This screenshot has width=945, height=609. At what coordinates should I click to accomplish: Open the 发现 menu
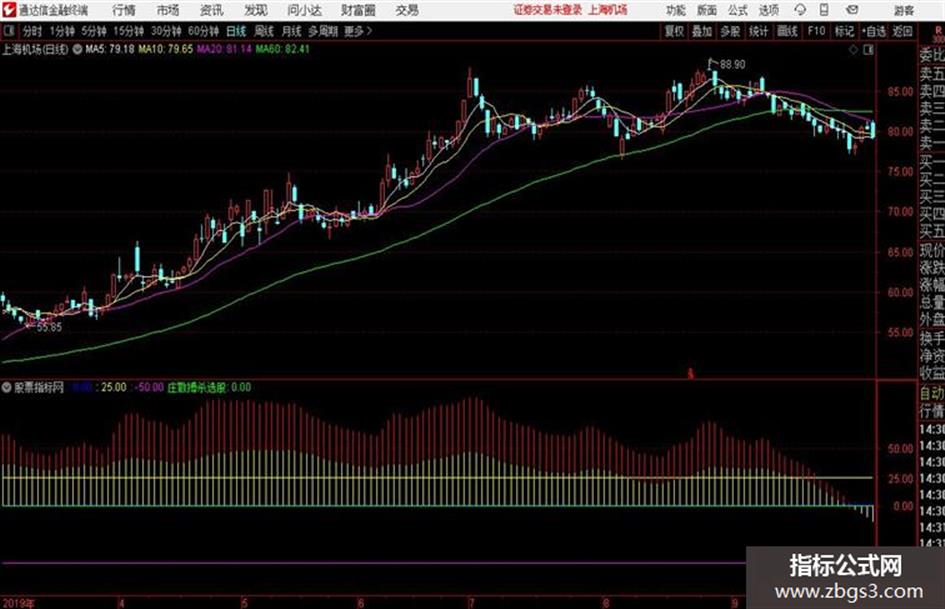pos(256,10)
